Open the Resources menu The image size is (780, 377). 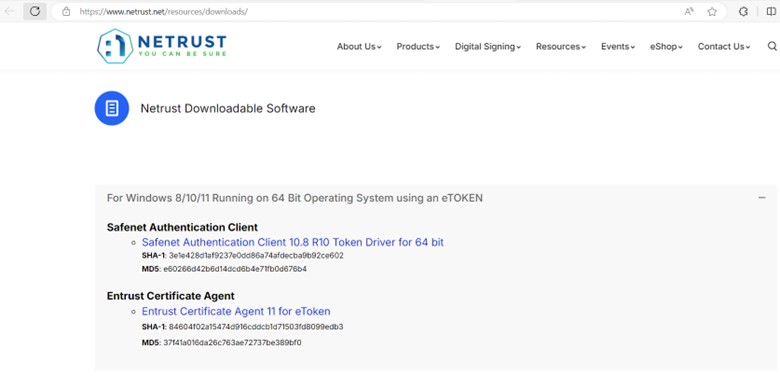pyautogui.click(x=561, y=47)
